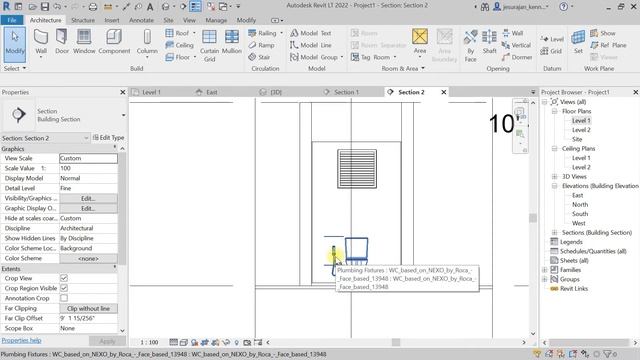Expand the 3D Views node

click(x=554, y=177)
